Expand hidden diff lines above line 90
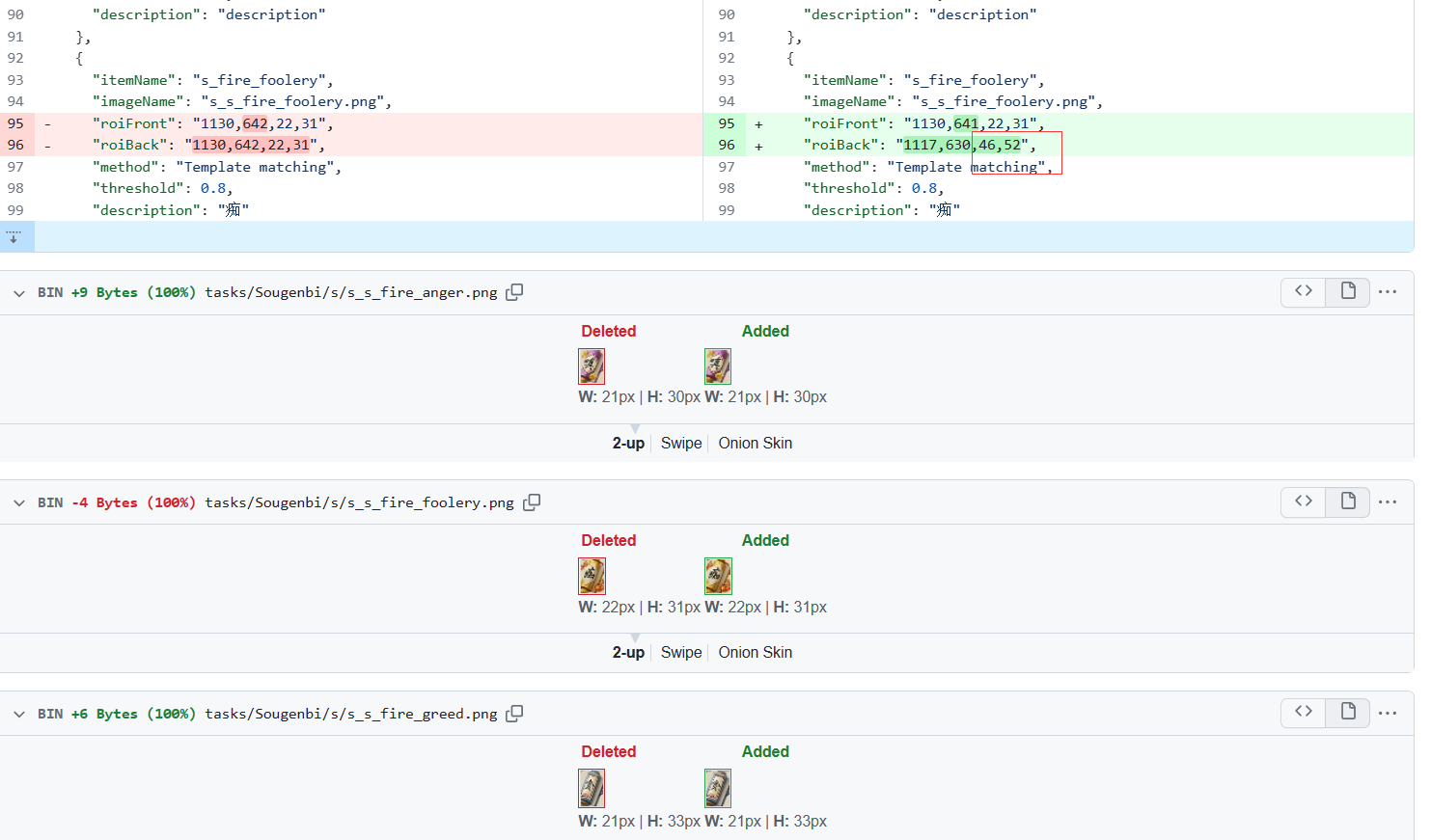The image size is (1431, 840). [x=15, y=234]
